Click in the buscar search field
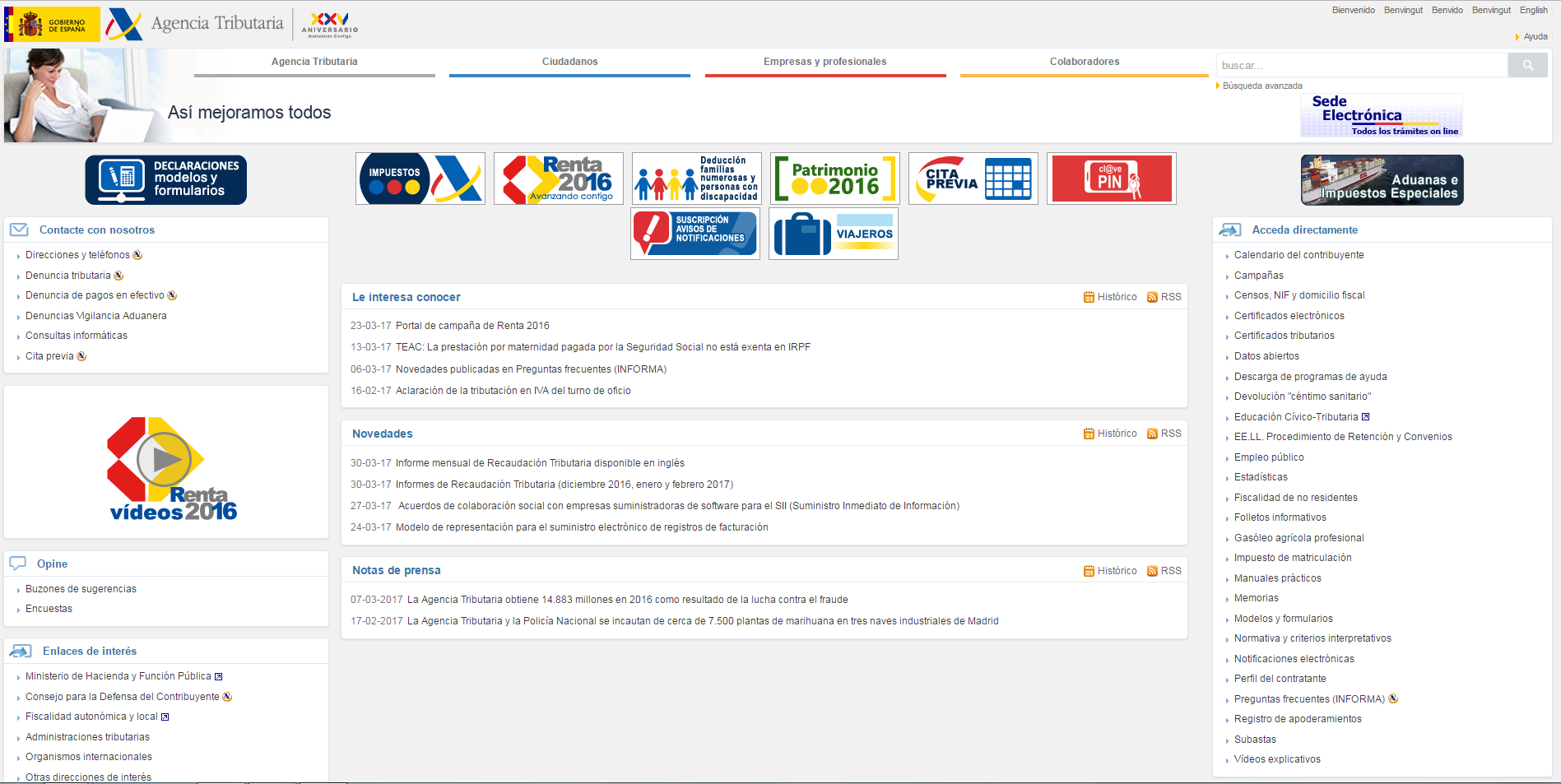Screen dimensions: 1561x784 click(1362, 65)
